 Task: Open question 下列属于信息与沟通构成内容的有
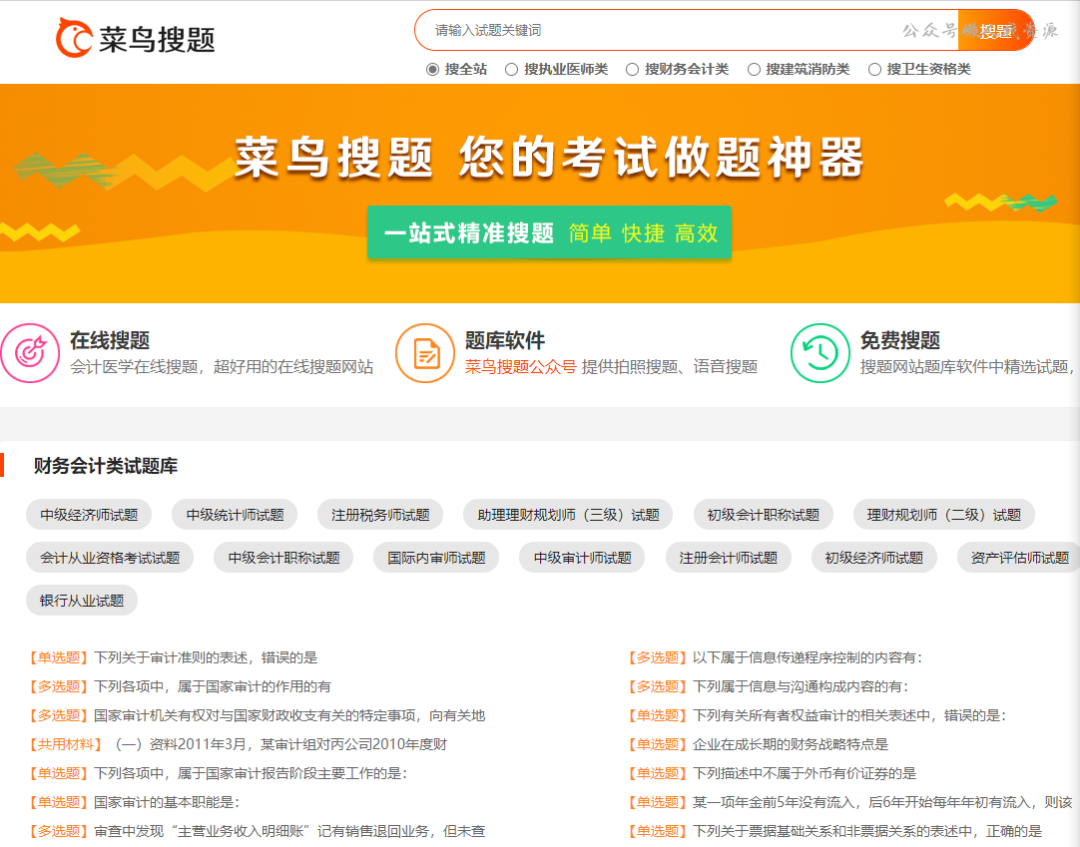(800, 687)
